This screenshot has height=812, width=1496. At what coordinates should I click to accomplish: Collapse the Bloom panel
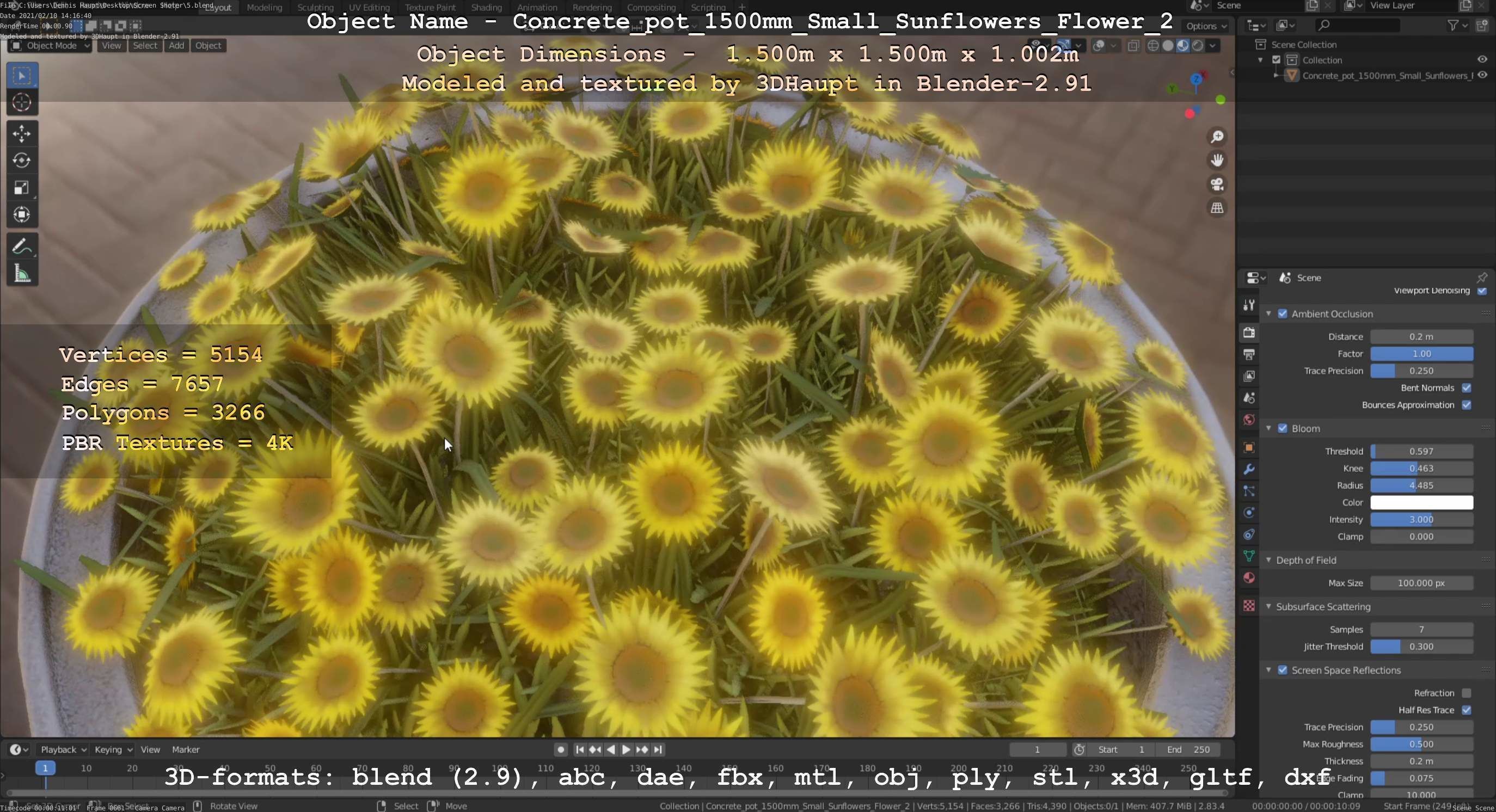pos(1268,428)
